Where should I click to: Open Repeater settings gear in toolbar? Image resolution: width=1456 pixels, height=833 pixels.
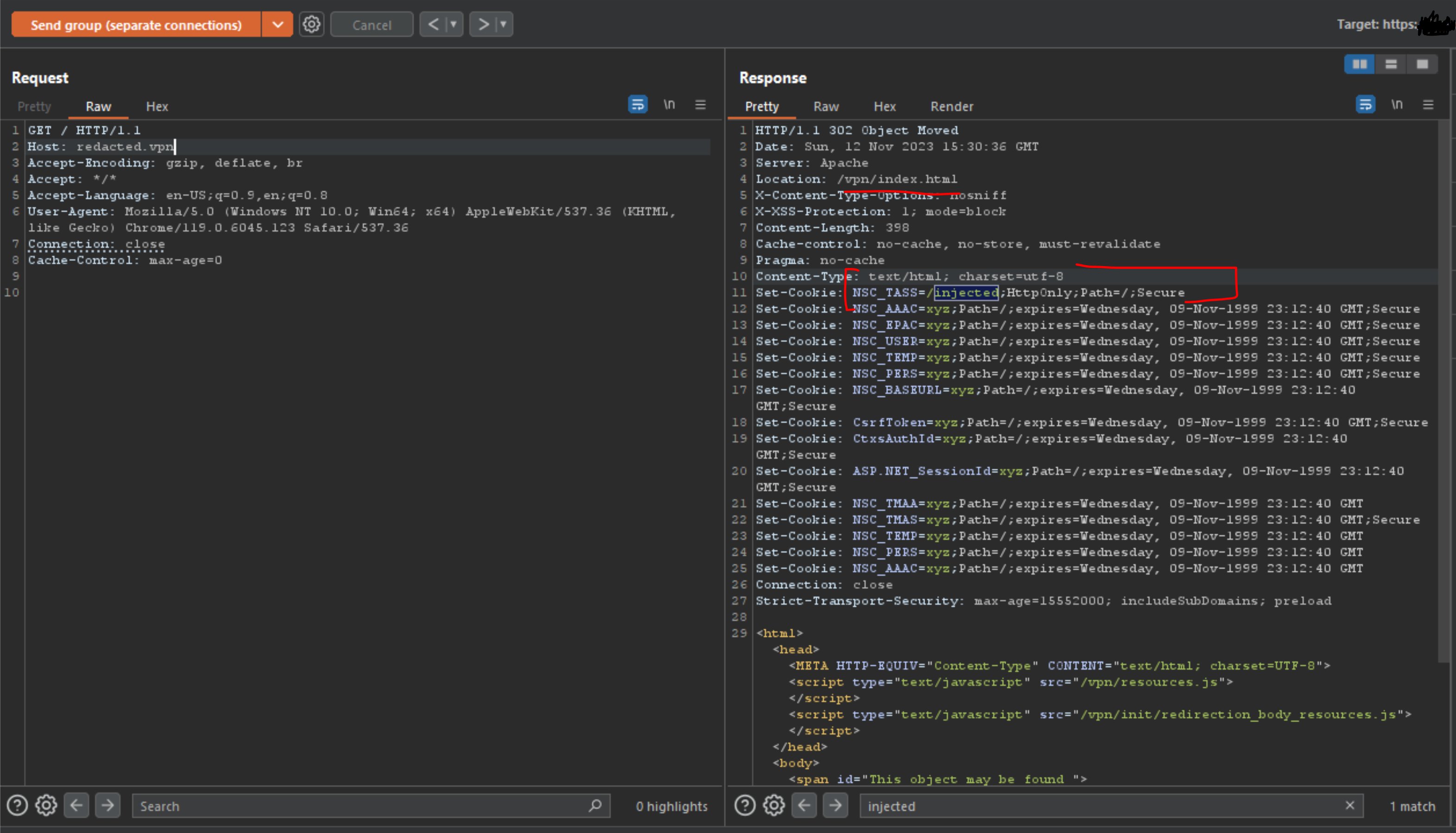pyautogui.click(x=312, y=24)
